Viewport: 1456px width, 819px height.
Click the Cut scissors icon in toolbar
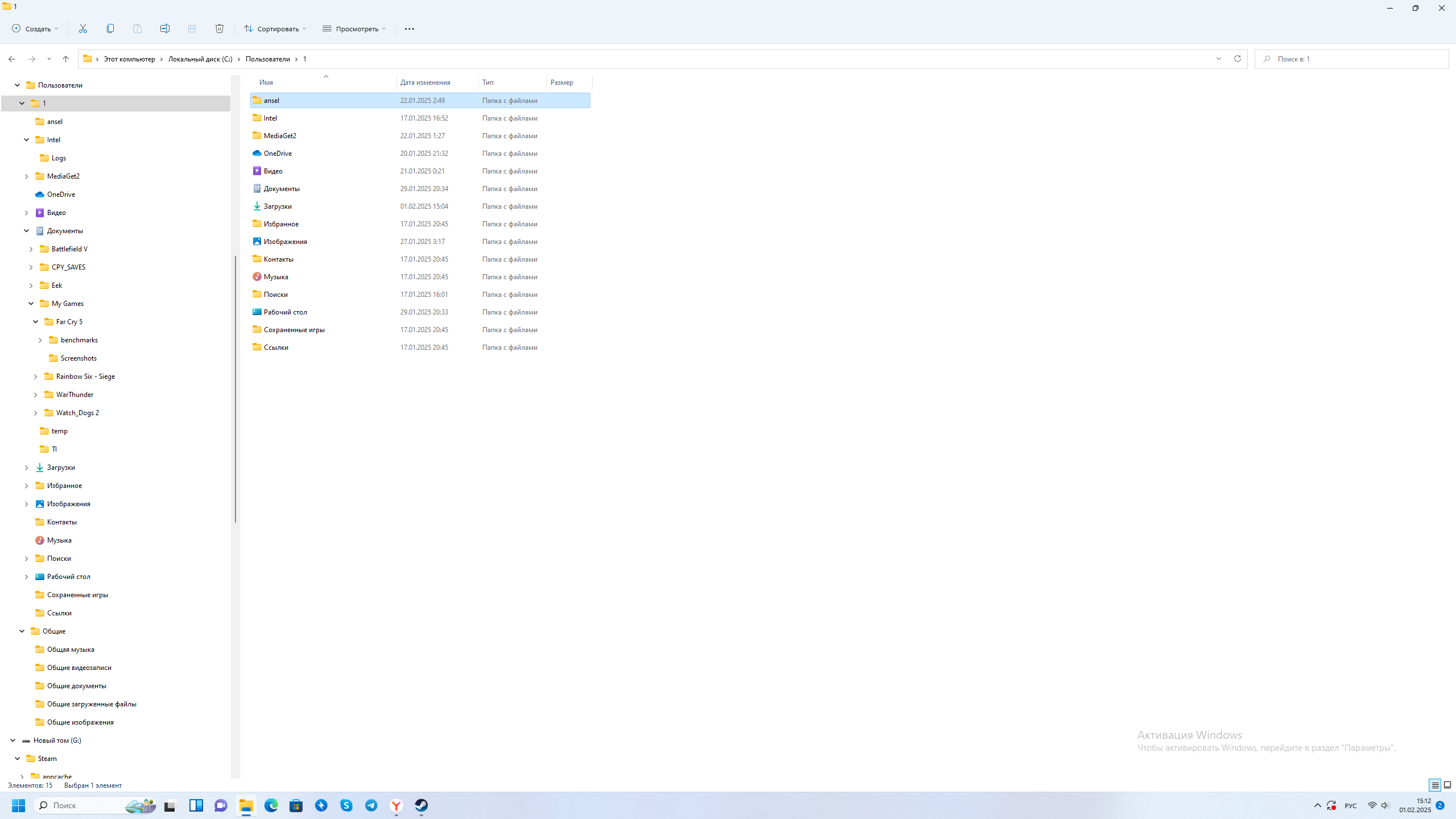pyautogui.click(x=83, y=28)
